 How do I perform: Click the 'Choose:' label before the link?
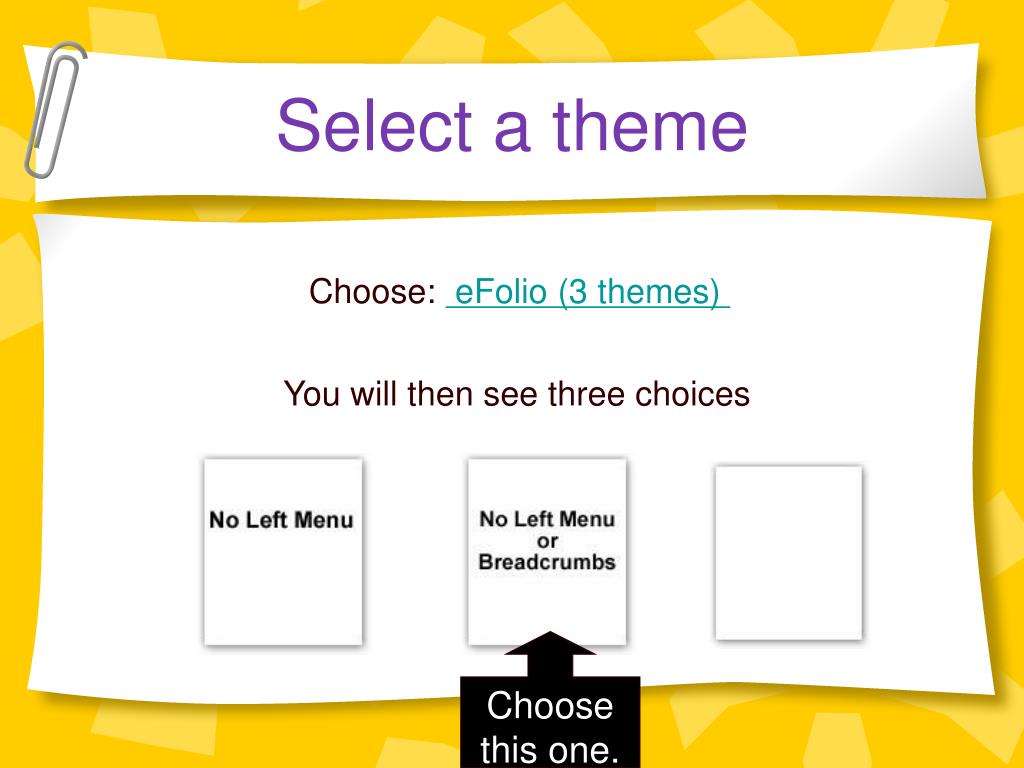pos(372,291)
